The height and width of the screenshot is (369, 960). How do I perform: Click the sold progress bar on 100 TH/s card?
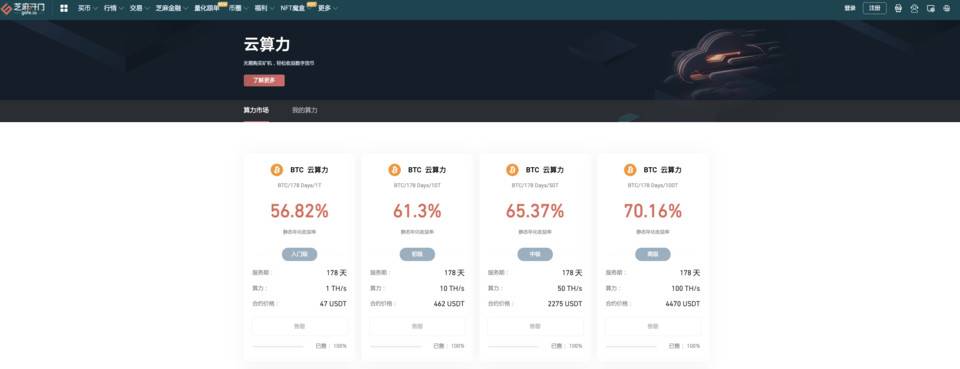point(631,346)
